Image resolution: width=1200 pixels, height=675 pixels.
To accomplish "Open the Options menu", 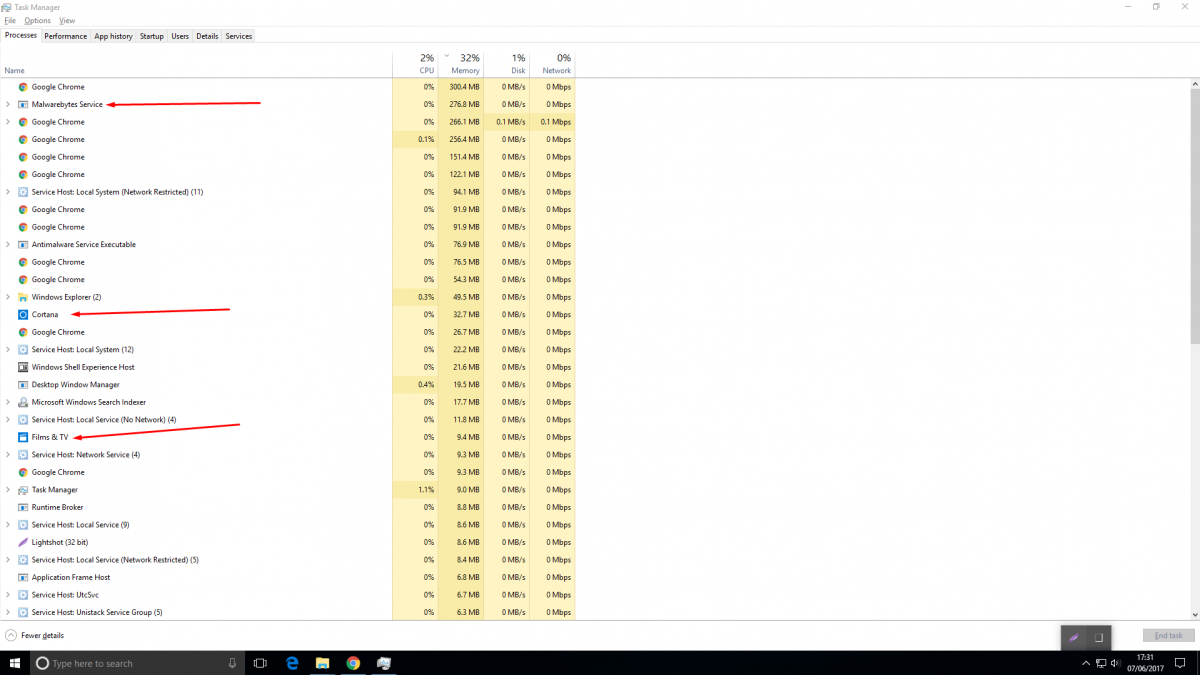I will click(x=37, y=20).
